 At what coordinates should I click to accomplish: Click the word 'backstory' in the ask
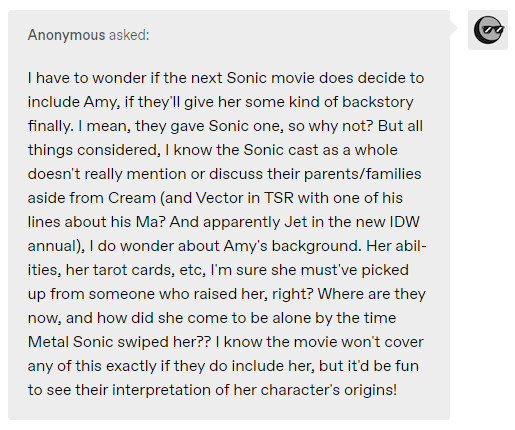click(x=378, y=102)
